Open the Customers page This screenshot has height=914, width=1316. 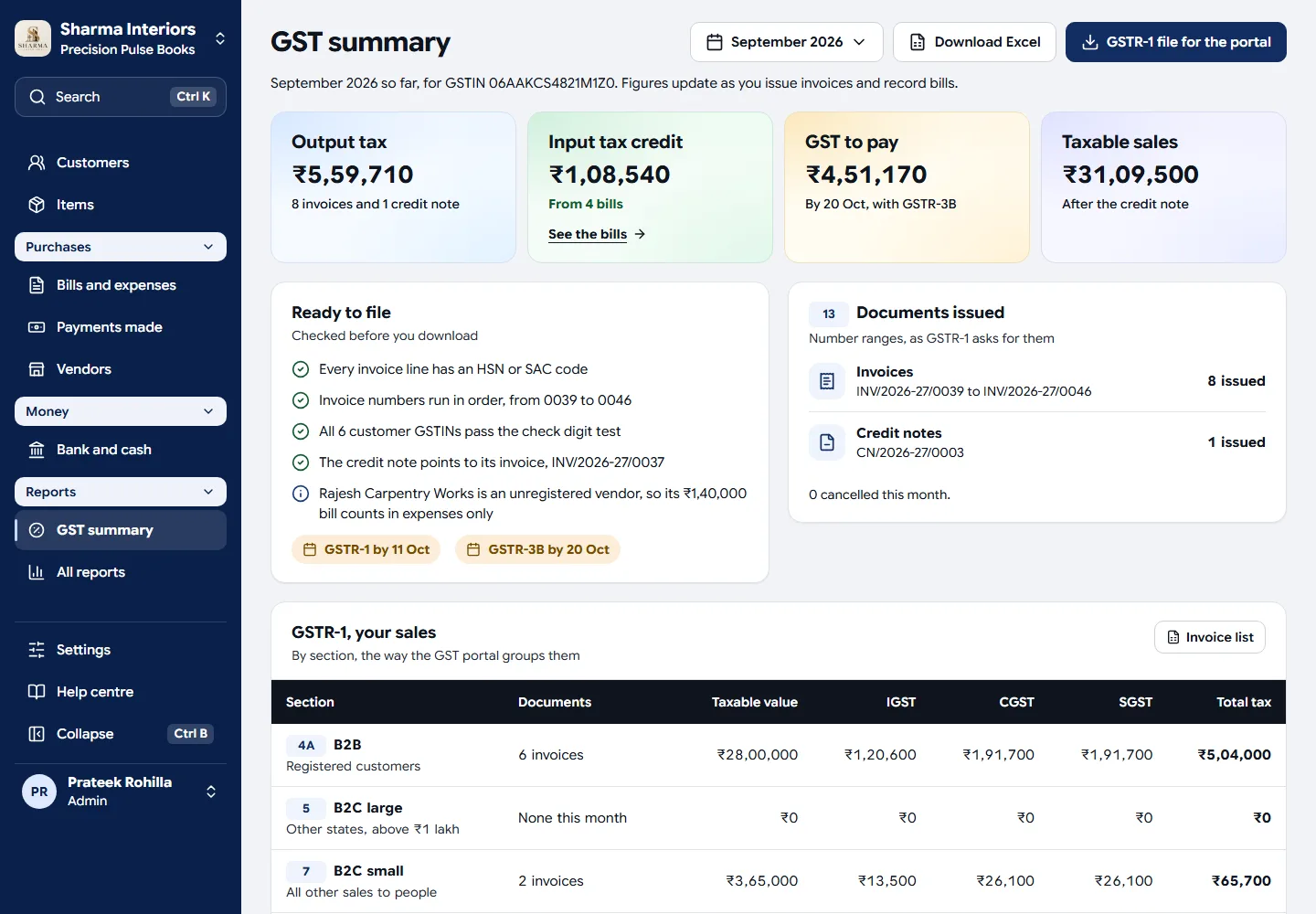tap(121, 163)
